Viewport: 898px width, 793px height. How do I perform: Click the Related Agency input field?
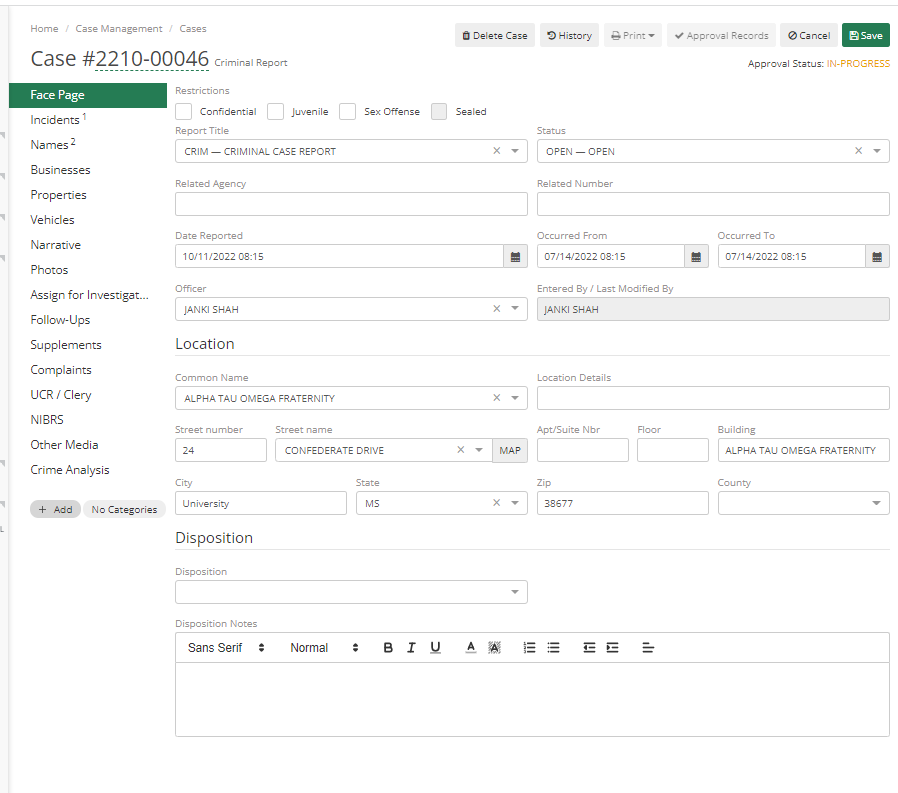(x=350, y=204)
